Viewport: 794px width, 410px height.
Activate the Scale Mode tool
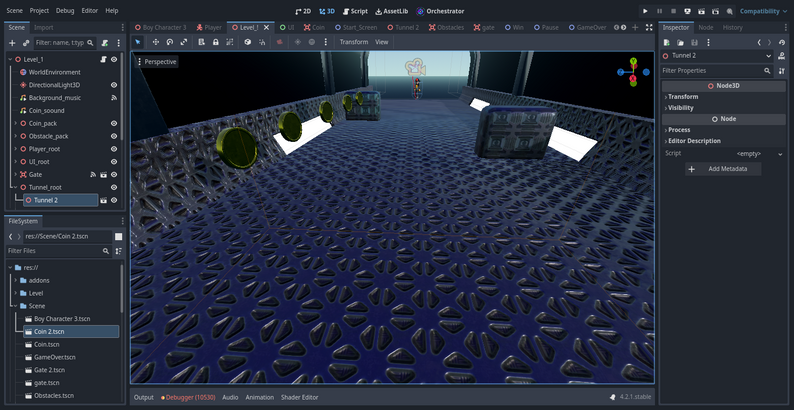(184, 42)
